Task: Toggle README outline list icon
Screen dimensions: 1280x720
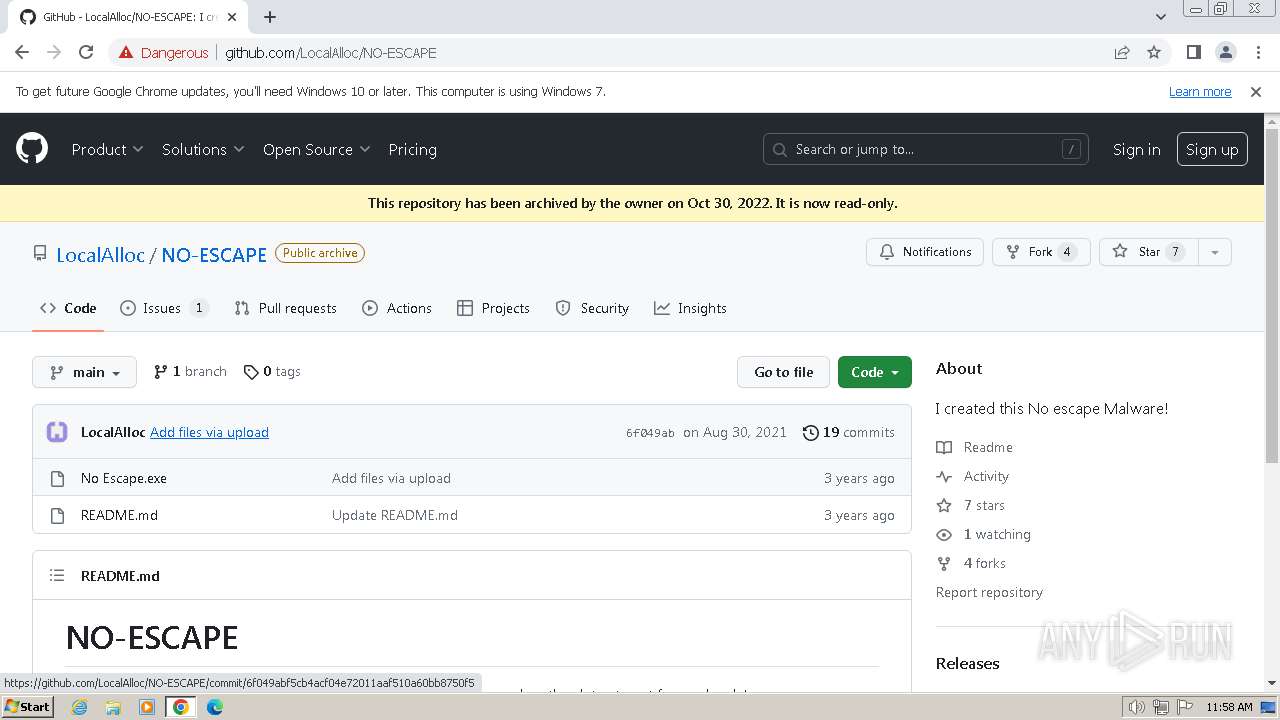Action: point(57,575)
